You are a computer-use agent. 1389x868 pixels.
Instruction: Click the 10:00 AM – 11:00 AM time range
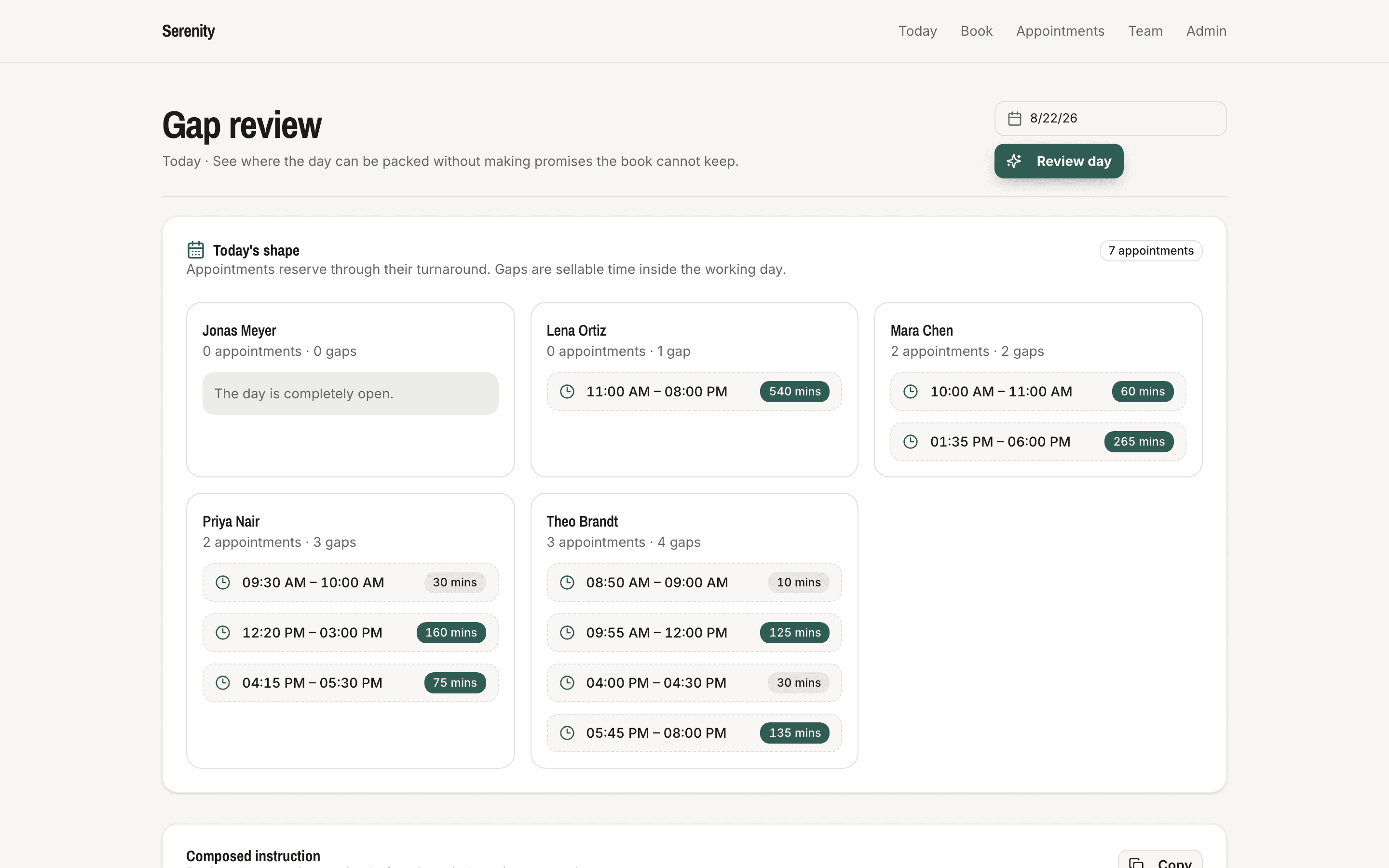1001,392
